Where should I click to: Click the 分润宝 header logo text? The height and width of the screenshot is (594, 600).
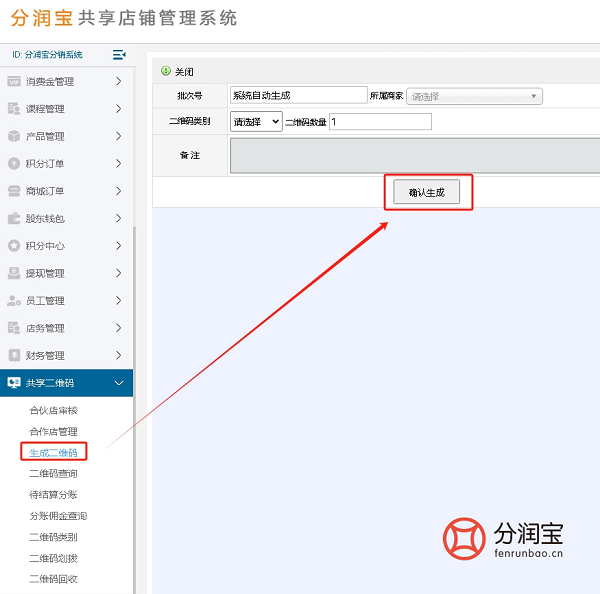[x=42, y=18]
